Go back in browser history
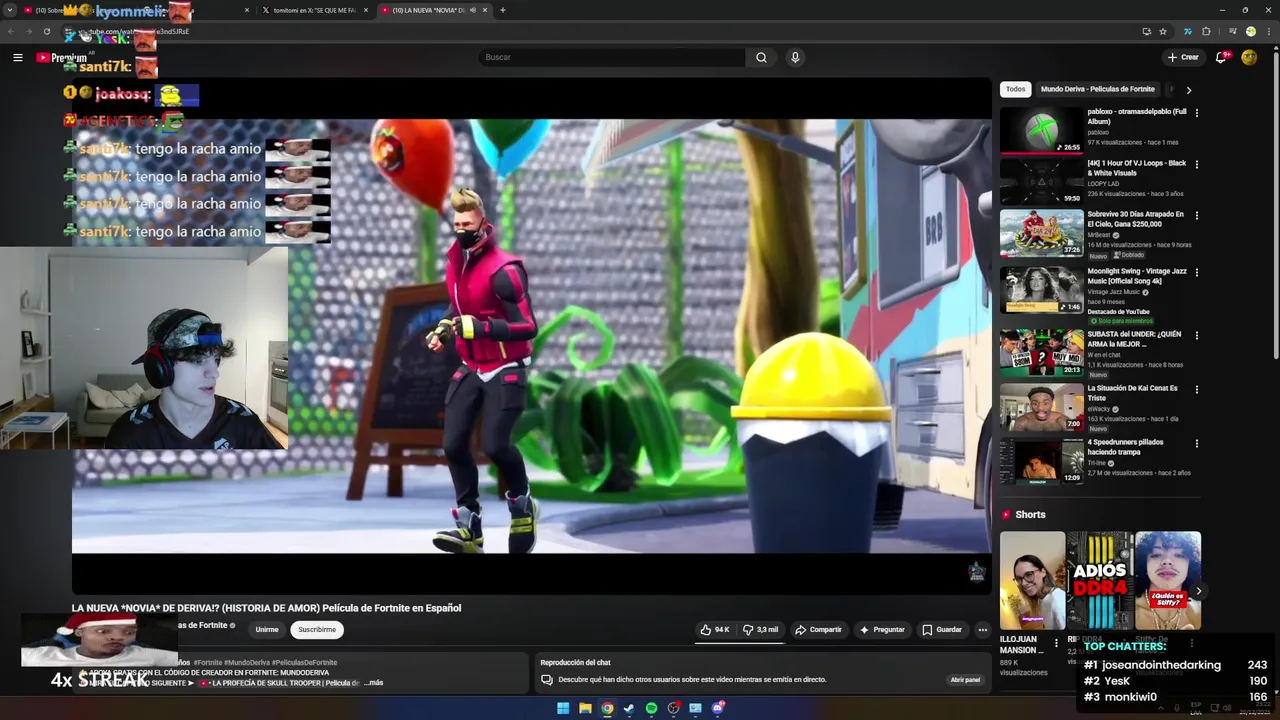 click(11, 31)
